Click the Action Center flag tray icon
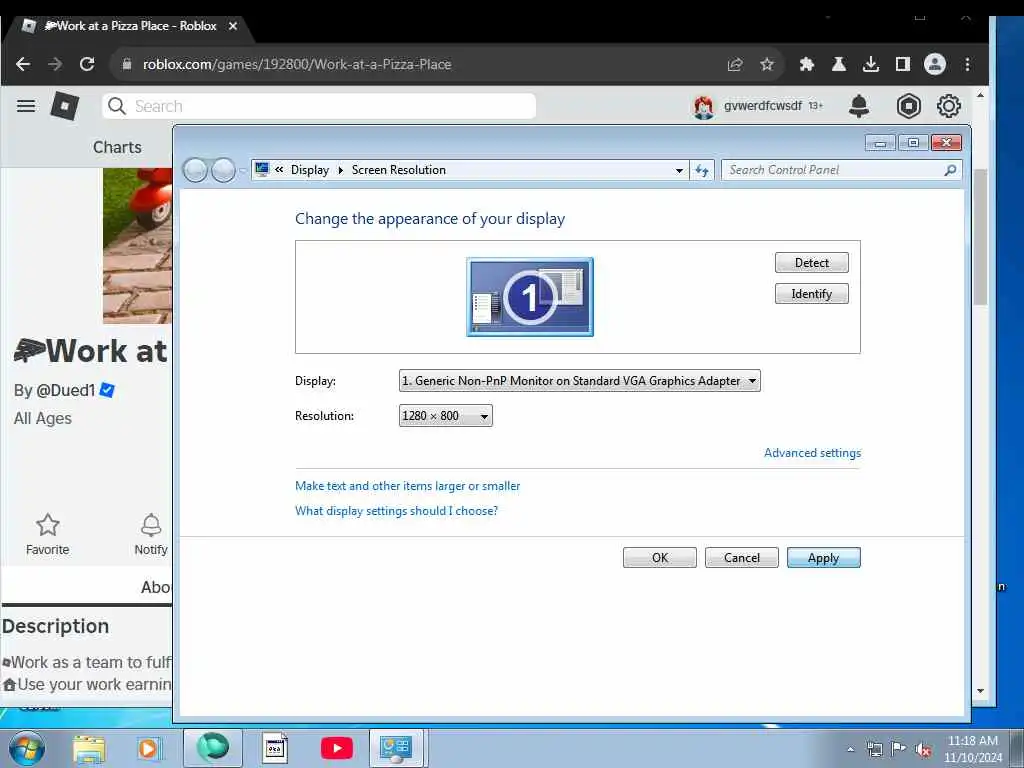Image resolution: width=1024 pixels, height=768 pixels. [x=899, y=750]
